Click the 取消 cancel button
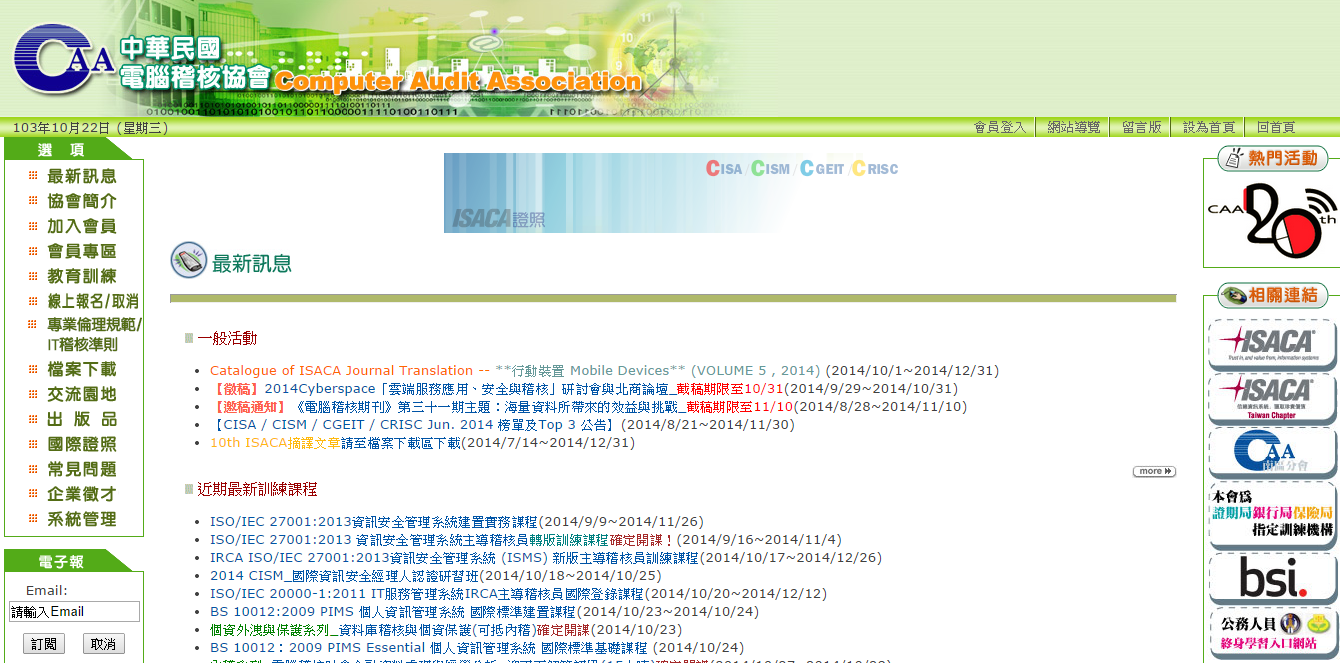 pyautogui.click(x=103, y=644)
